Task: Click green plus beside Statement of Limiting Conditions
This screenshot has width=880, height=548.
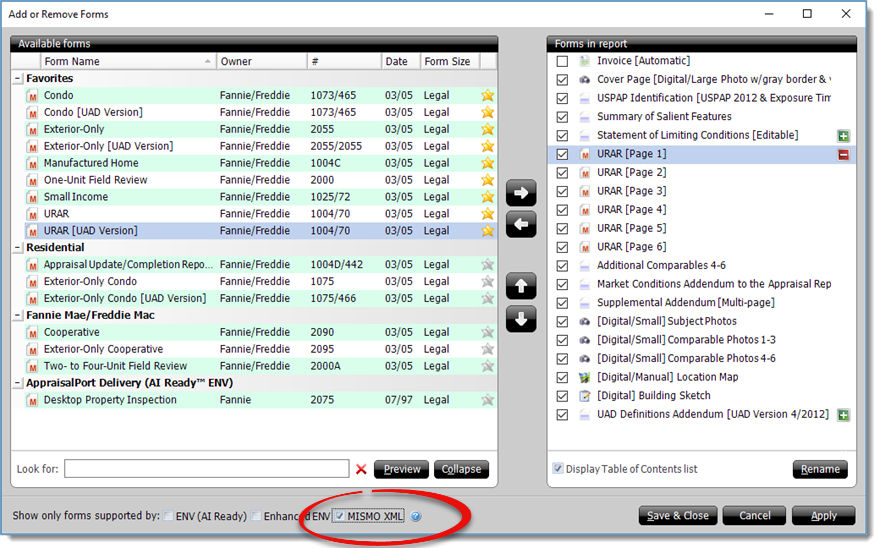Action: [843, 136]
